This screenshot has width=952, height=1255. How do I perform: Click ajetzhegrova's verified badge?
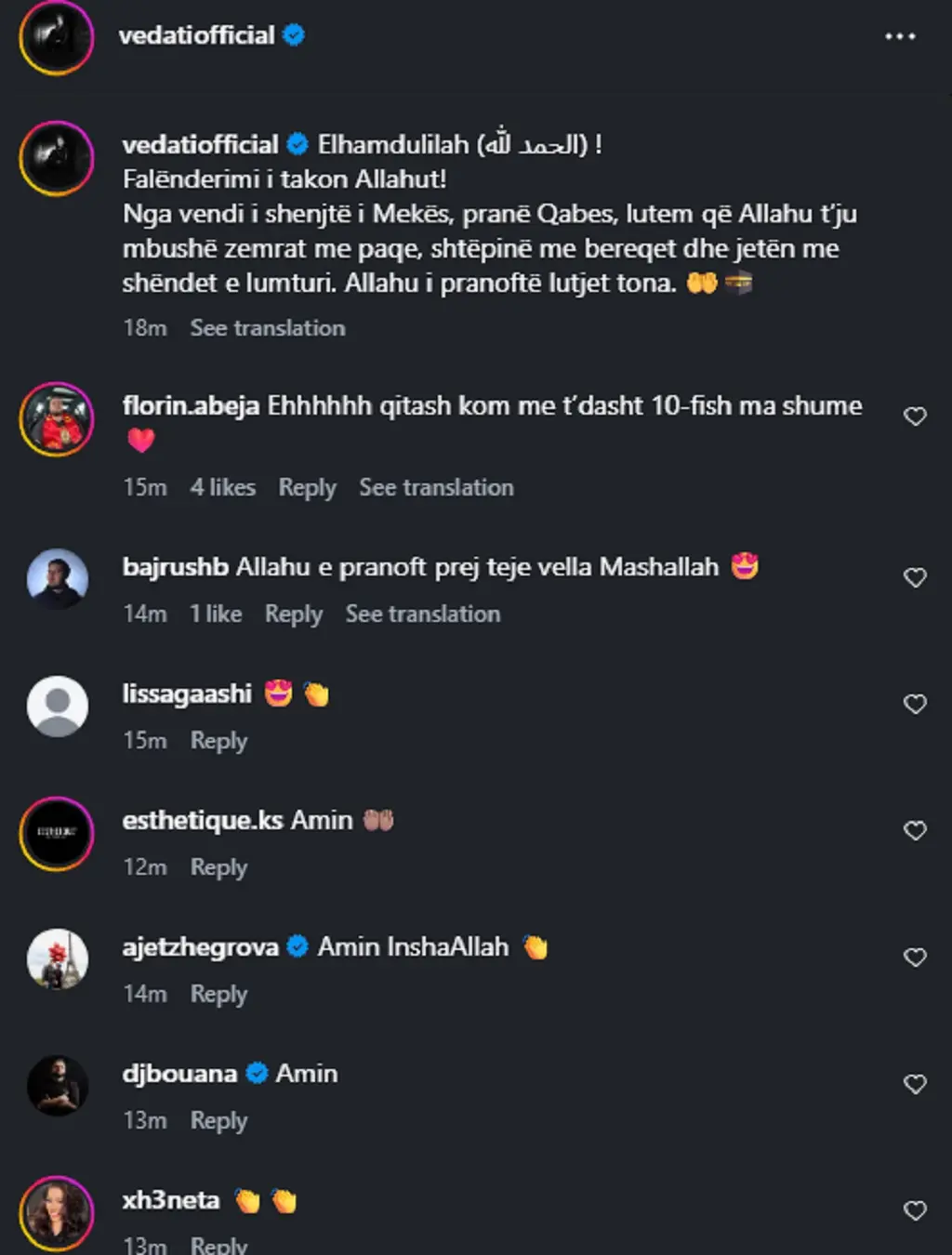(297, 947)
